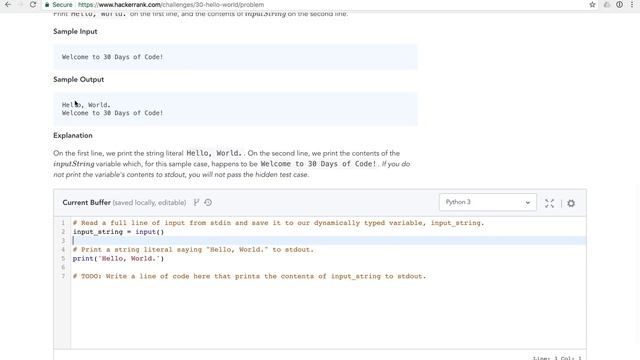Screen dimensions: 640x360
Task: Open the Python 3 language dropdown
Action: pyautogui.click(x=488, y=202)
